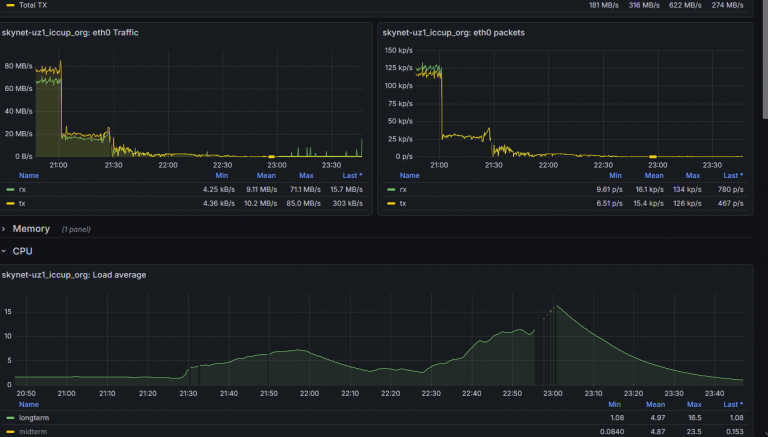Open eth0 Traffic panel title menu
Image resolution: width=768 pixels, height=437 pixels.
pyautogui.click(x=70, y=32)
